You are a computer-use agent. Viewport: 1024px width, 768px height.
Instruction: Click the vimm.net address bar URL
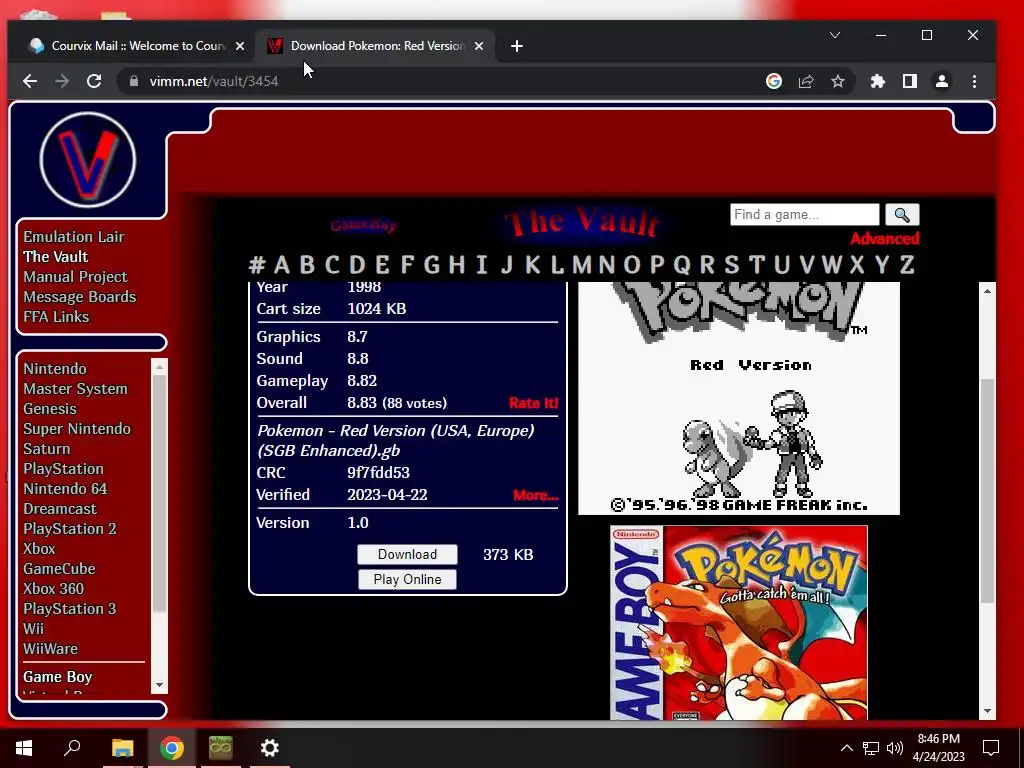point(214,81)
